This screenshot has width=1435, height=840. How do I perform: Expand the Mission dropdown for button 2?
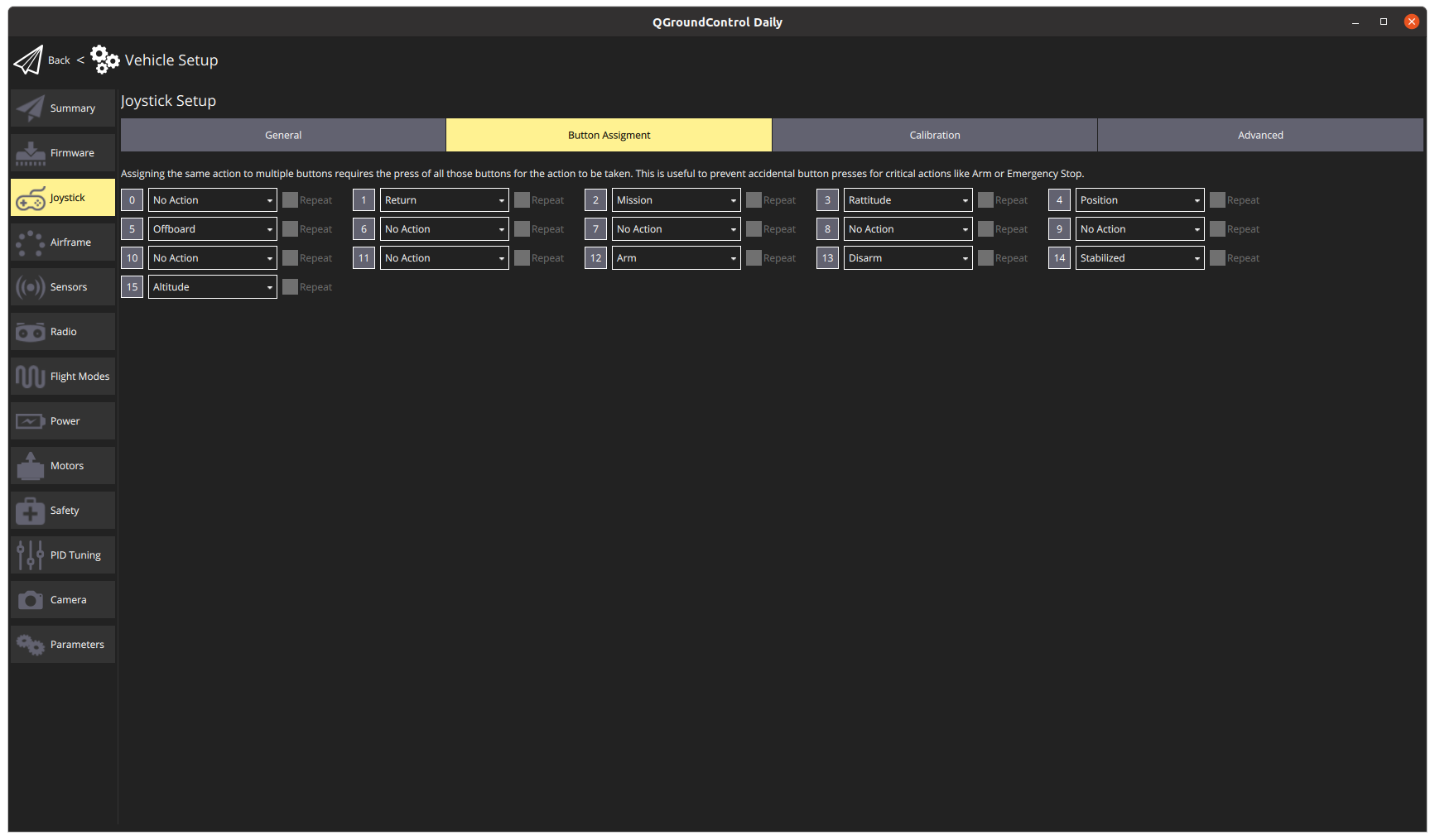677,200
